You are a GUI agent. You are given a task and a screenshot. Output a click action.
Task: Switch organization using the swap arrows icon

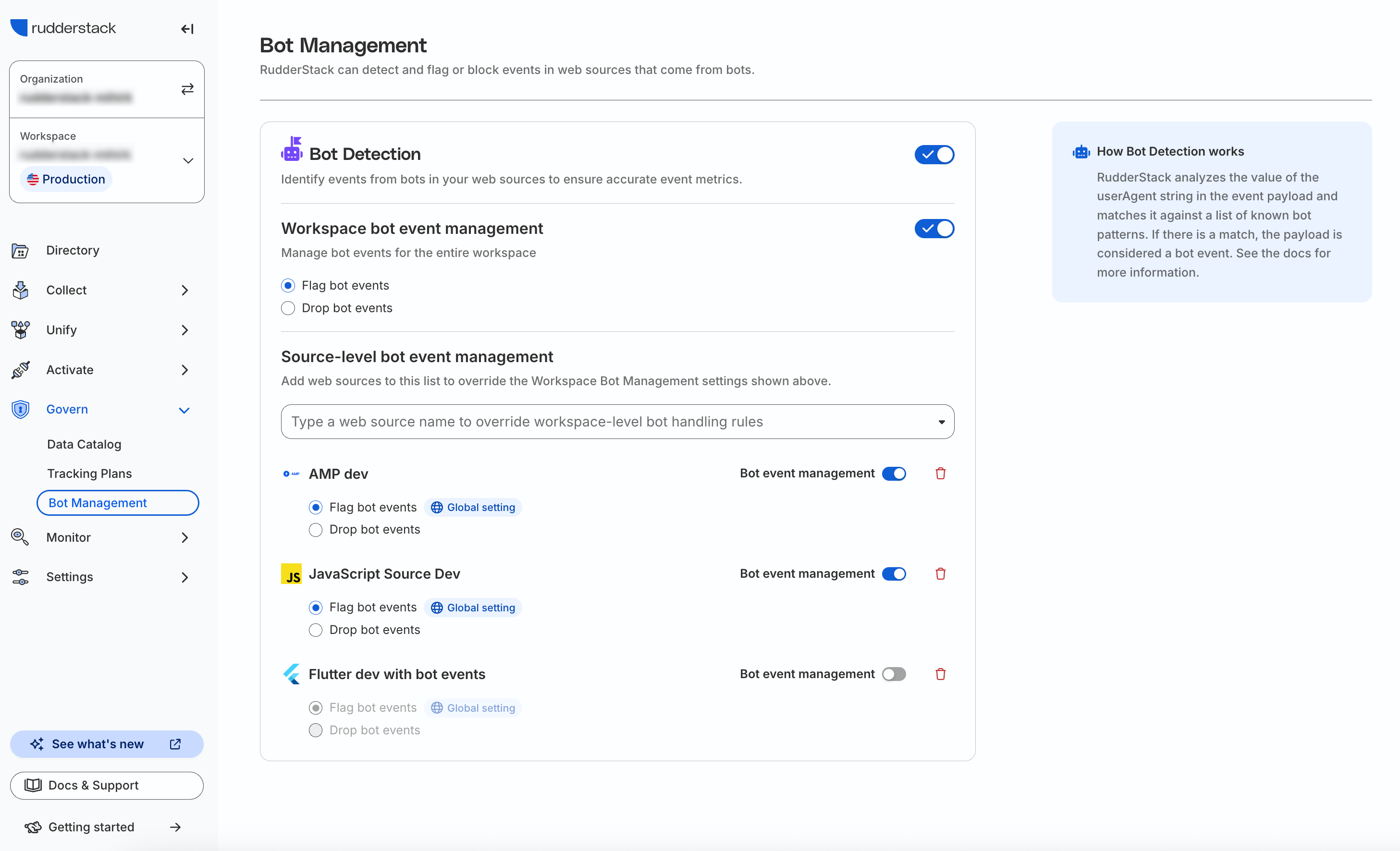coord(187,89)
